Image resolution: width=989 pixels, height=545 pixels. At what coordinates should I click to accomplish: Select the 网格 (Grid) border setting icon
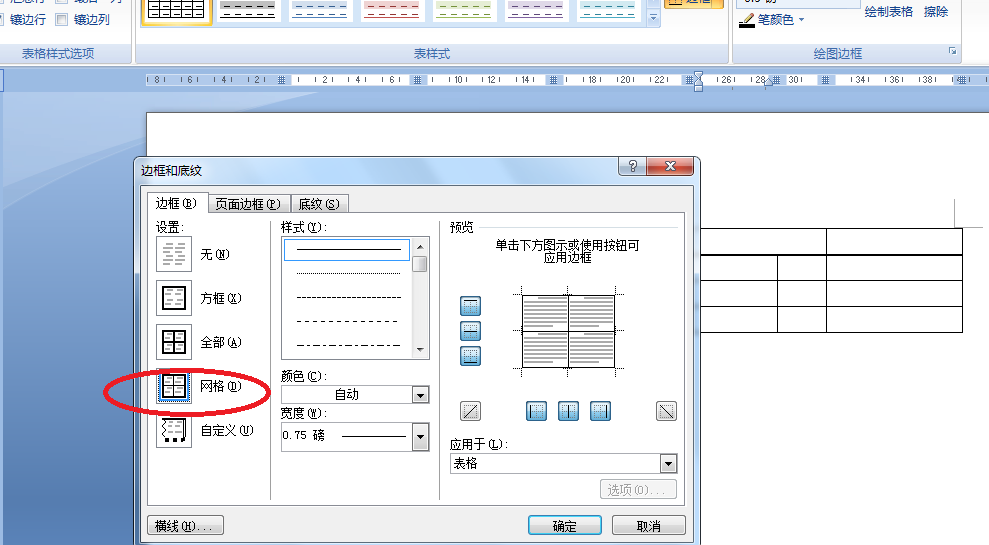point(173,386)
